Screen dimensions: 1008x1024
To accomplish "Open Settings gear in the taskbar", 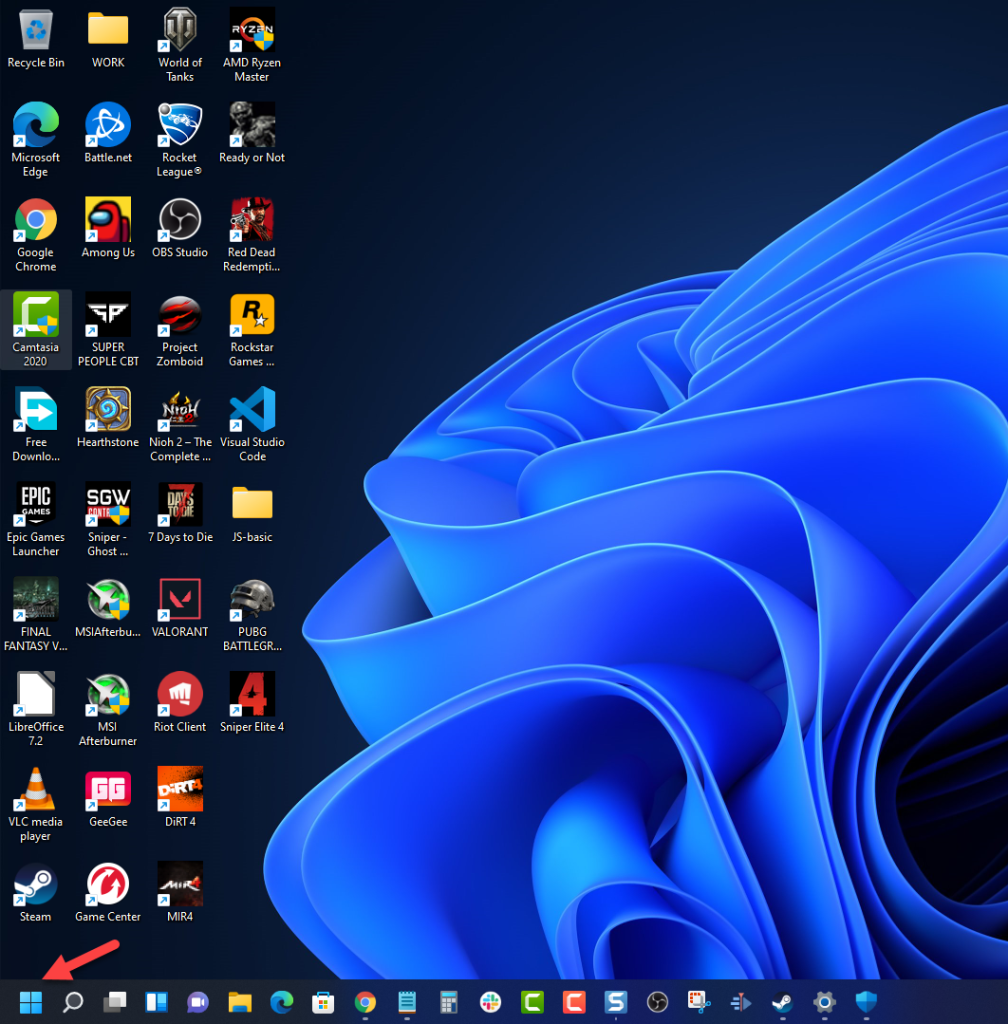I will pos(825,1001).
